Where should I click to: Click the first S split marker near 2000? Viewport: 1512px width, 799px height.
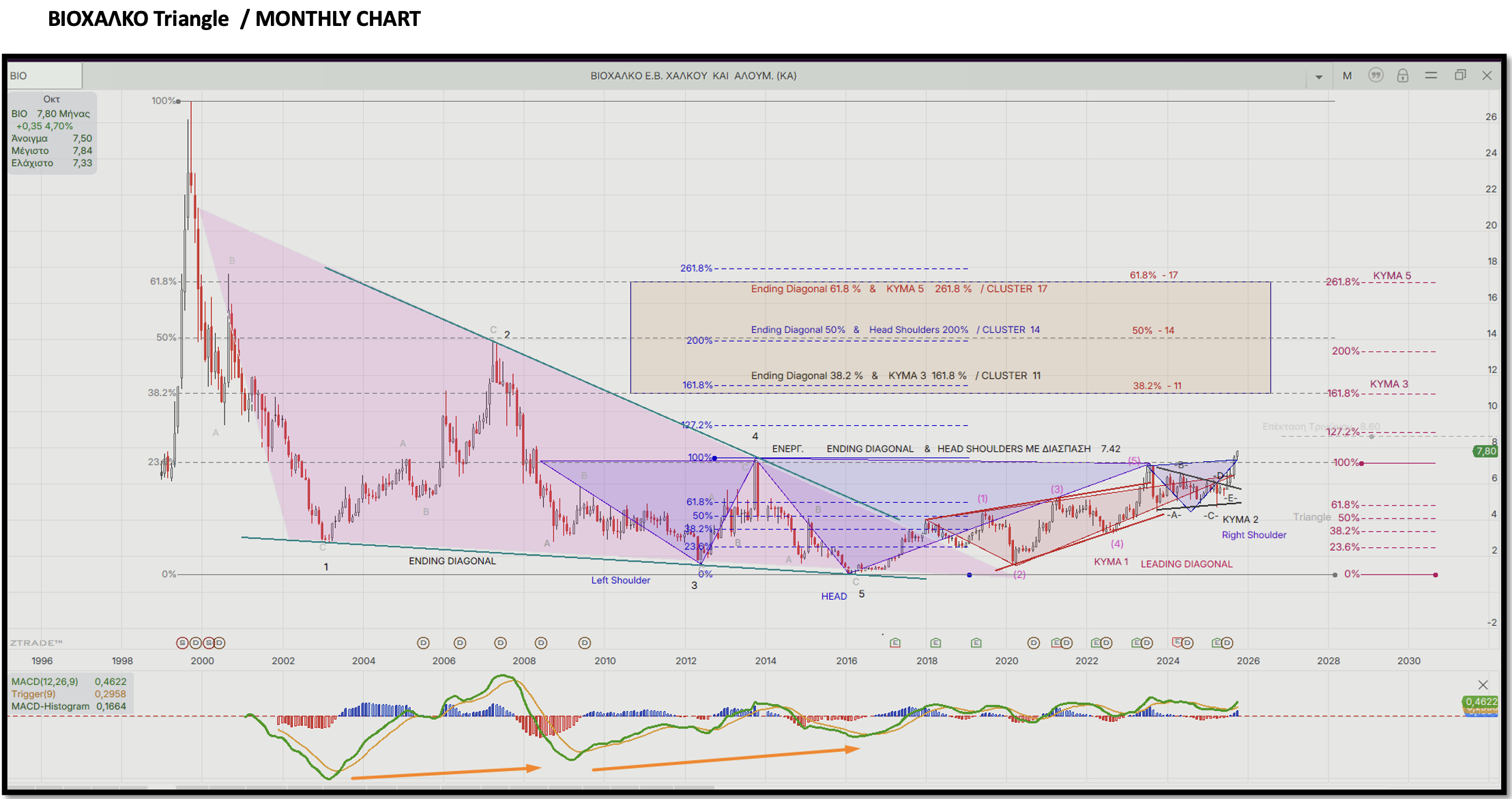[181, 643]
